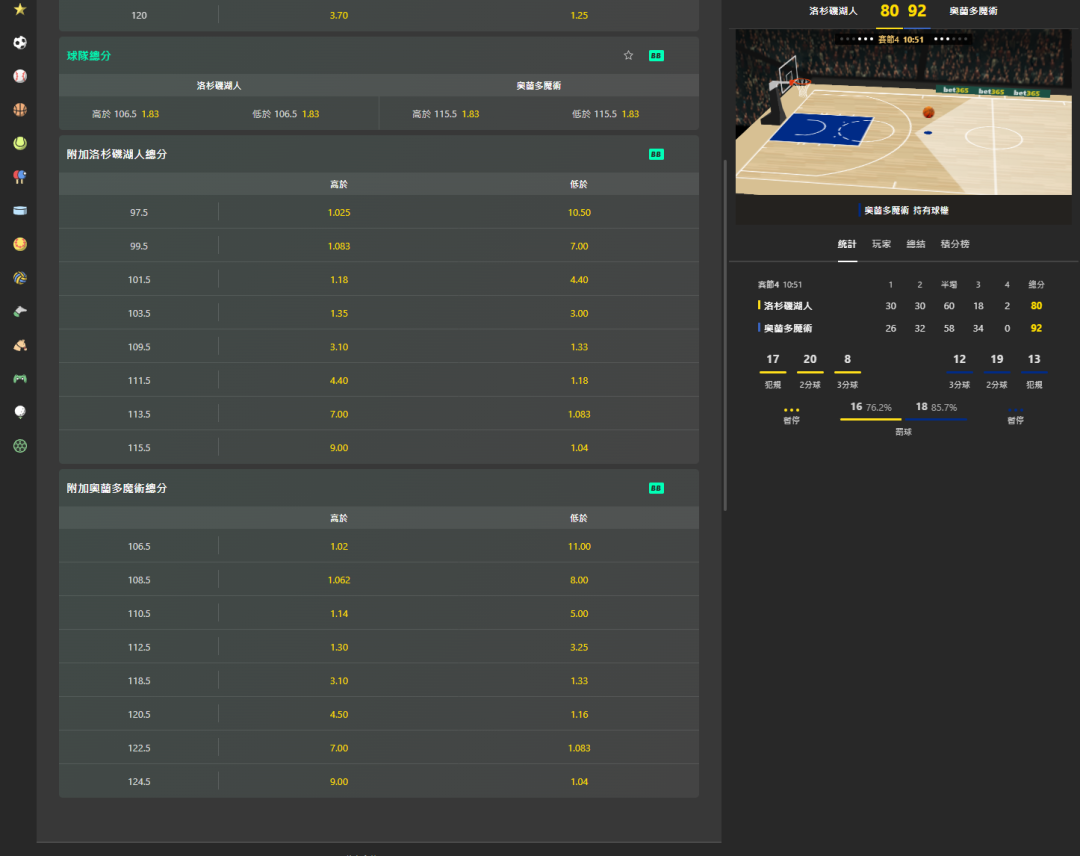Viewport: 1080px width, 856px height.
Task: Click 奧蘭多魔術 持有球權 possession label
Action: 906,211
